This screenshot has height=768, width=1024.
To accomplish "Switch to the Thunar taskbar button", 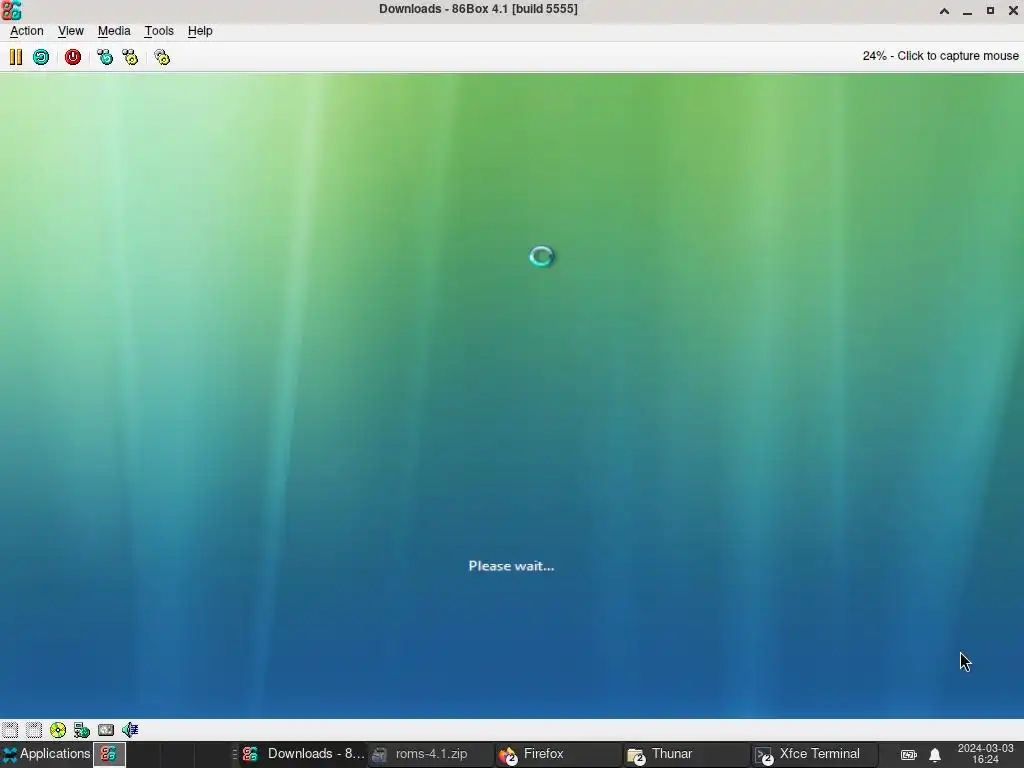I will tap(686, 754).
